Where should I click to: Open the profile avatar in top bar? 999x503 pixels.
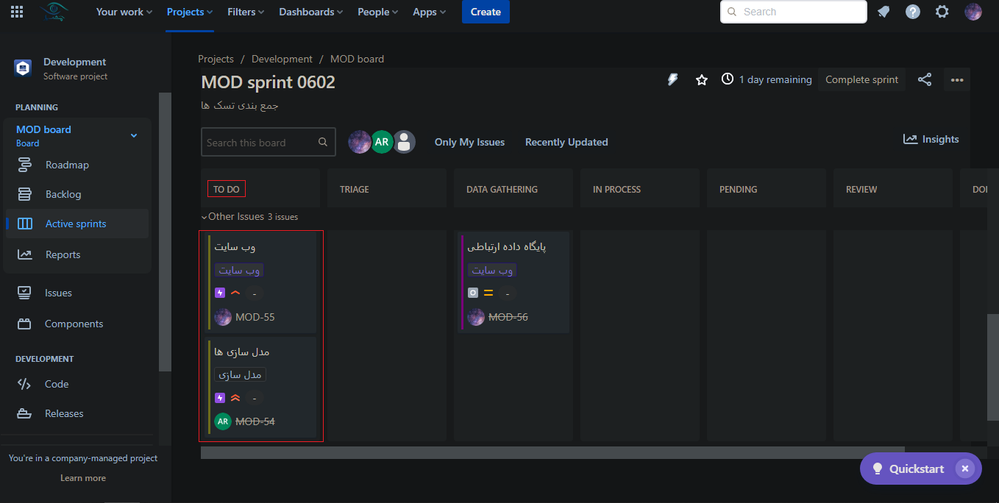(973, 11)
